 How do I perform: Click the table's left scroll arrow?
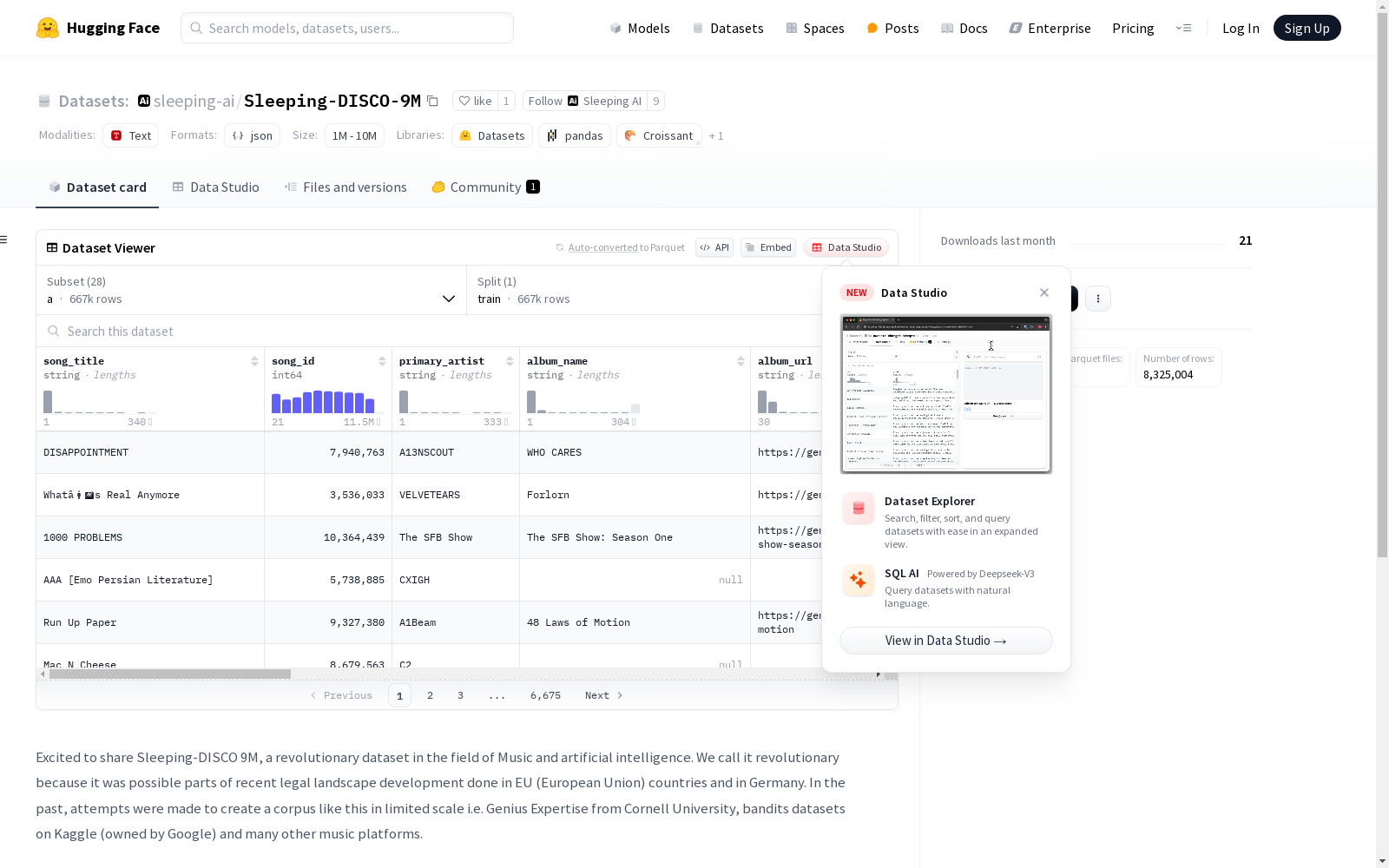(43, 674)
